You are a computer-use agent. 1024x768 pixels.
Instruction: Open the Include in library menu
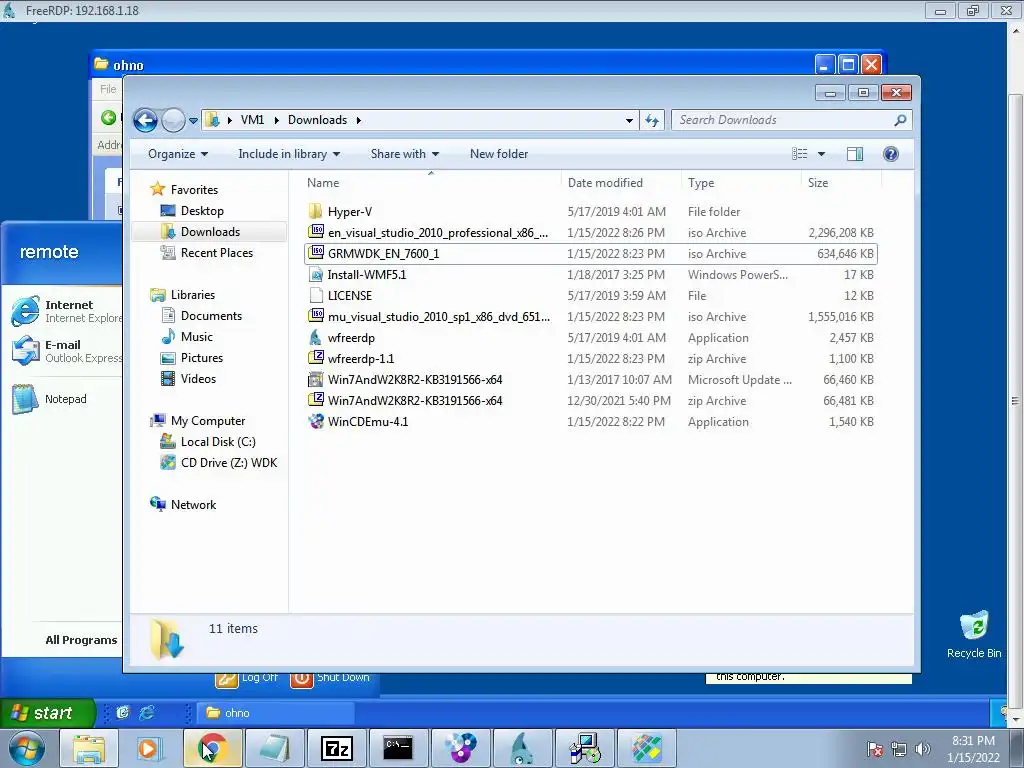click(x=289, y=154)
